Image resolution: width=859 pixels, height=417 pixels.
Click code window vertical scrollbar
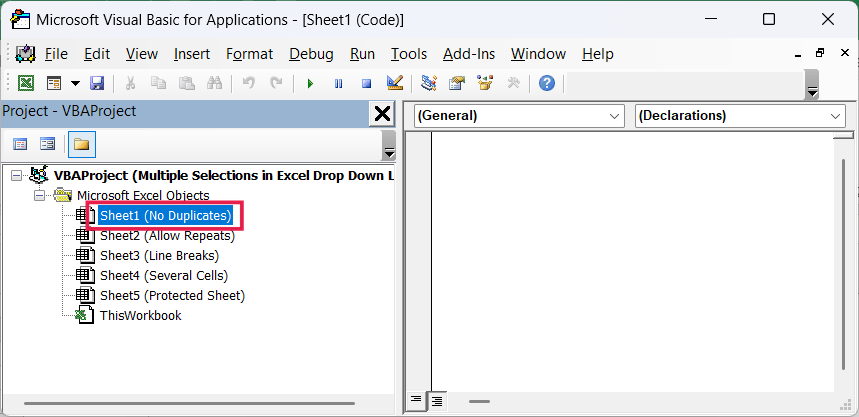click(845, 264)
